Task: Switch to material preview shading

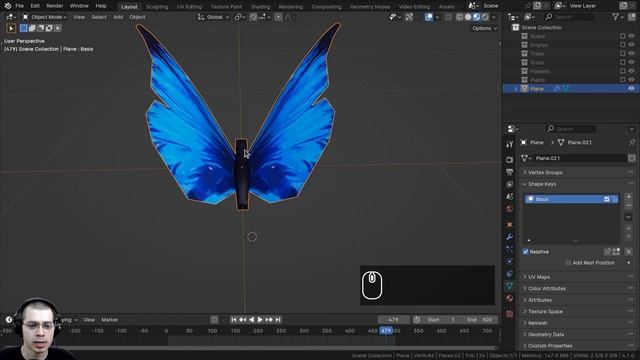Action: [x=477, y=17]
